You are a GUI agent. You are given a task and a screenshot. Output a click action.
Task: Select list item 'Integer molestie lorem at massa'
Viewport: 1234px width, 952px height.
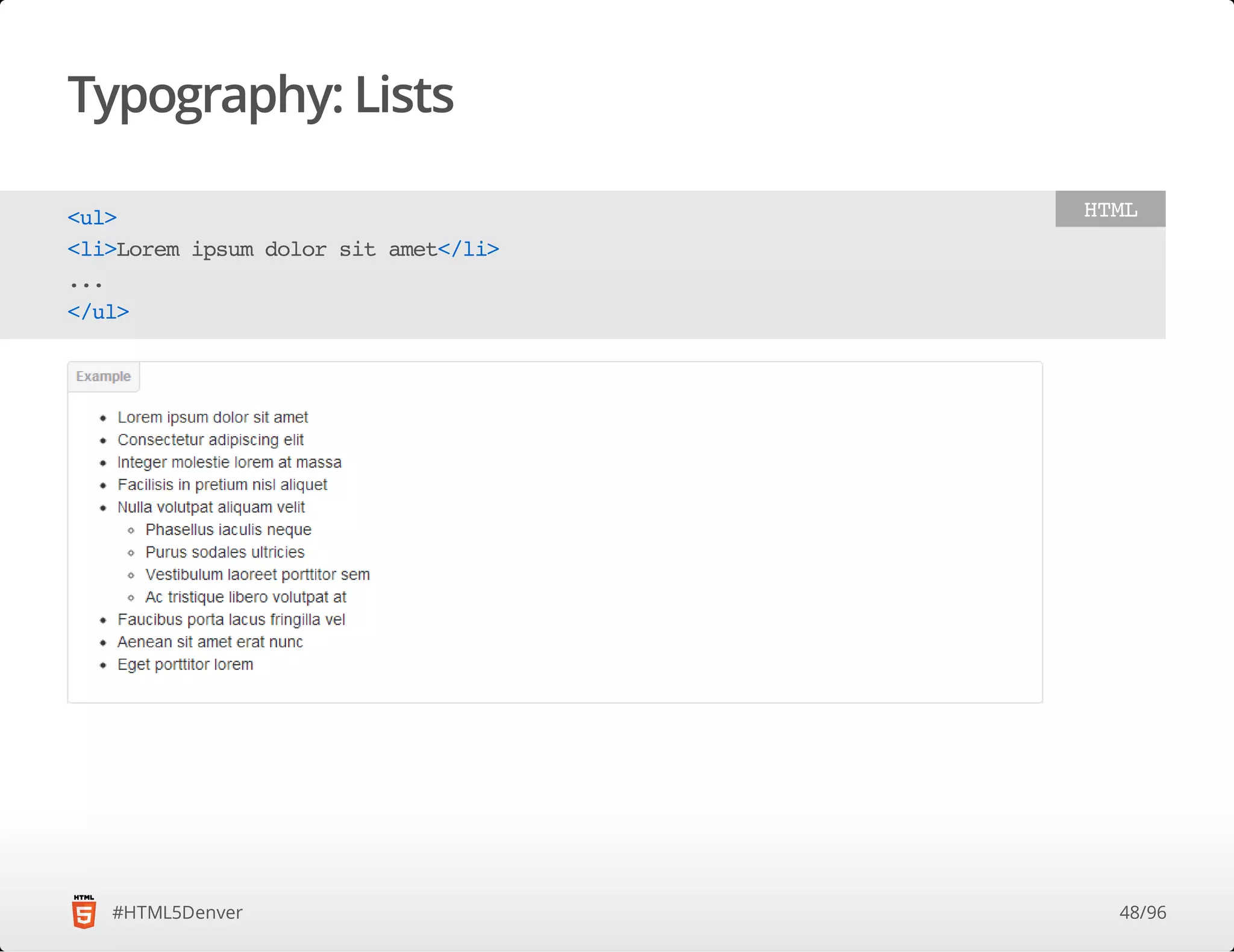coord(230,462)
